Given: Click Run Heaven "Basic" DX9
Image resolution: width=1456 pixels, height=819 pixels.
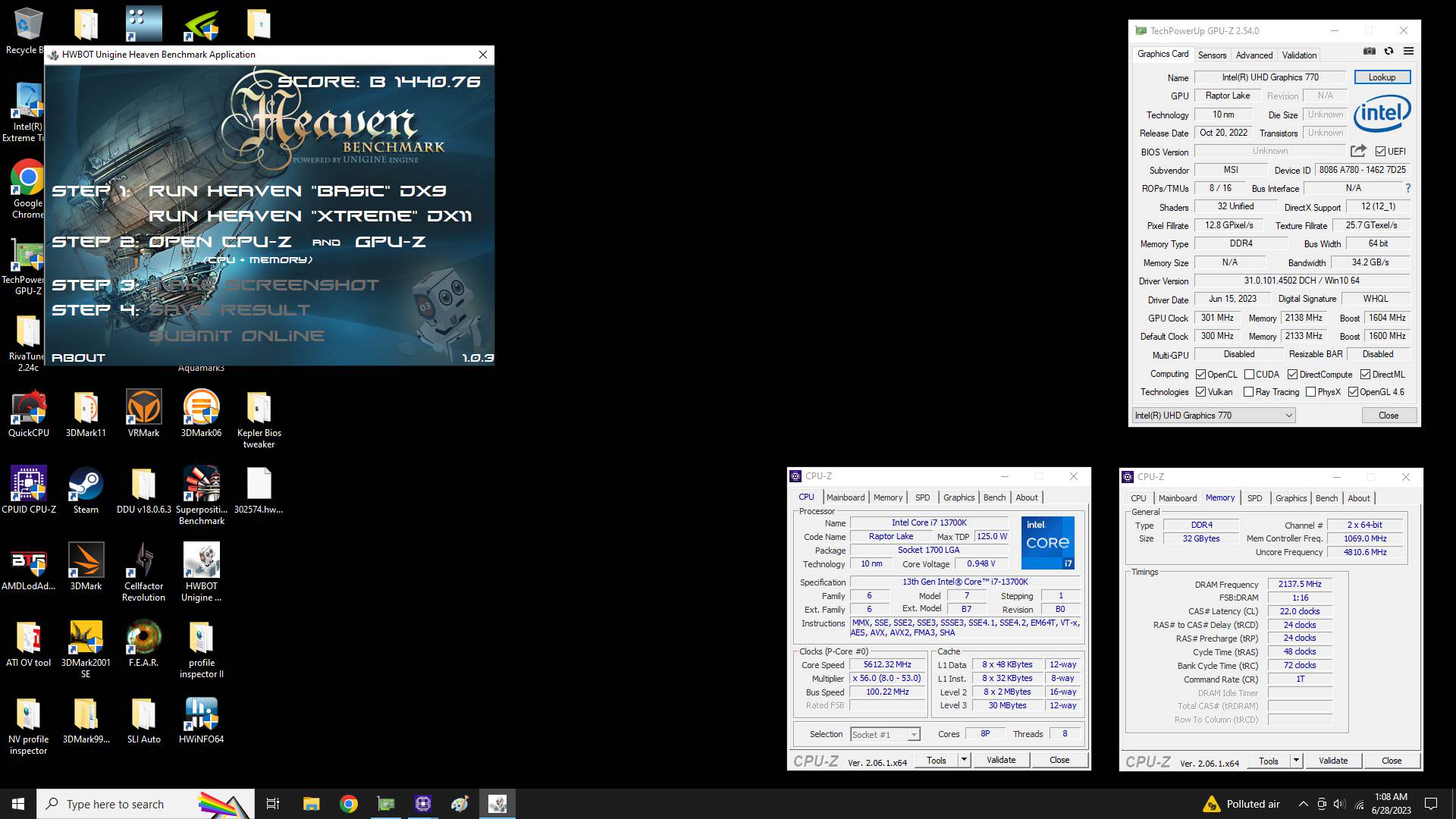Looking at the screenshot, I should pyautogui.click(x=297, y=191).
